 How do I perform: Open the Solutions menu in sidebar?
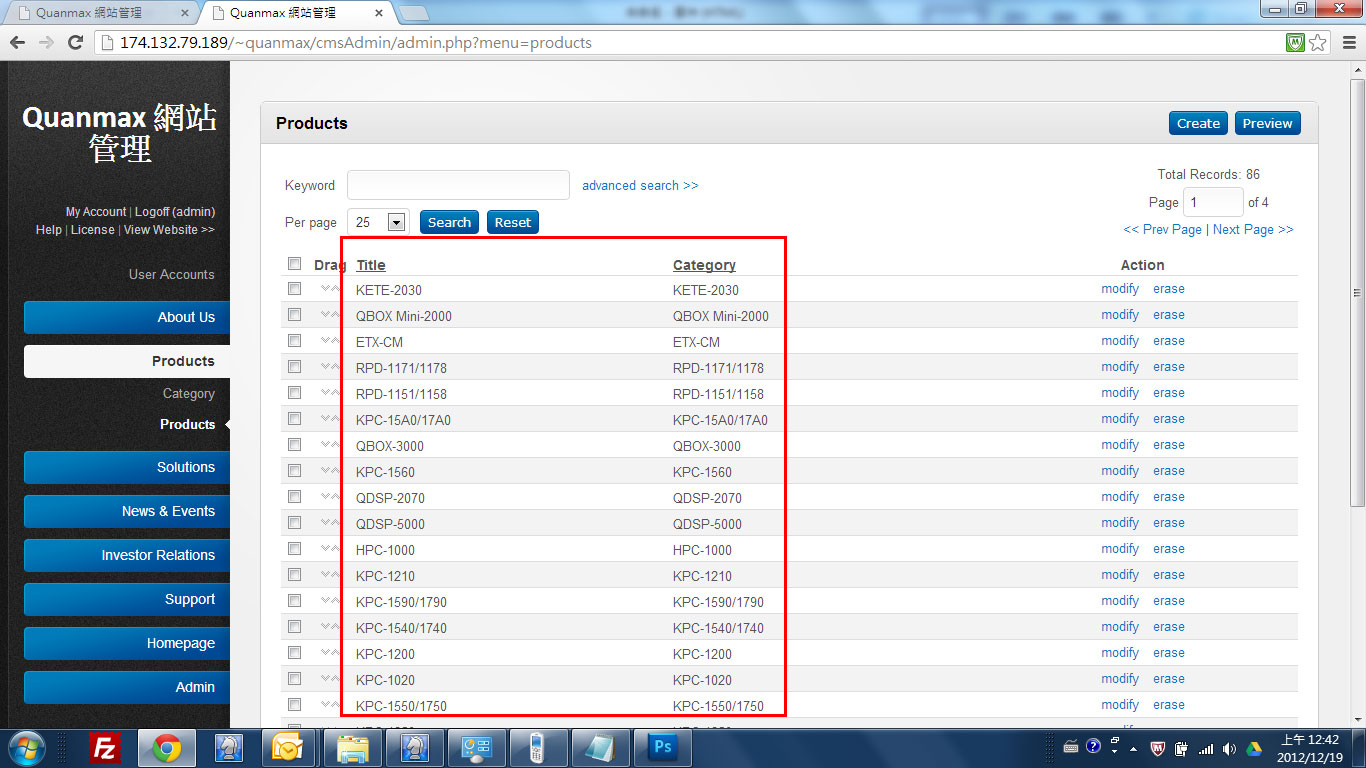click(127, 467)
